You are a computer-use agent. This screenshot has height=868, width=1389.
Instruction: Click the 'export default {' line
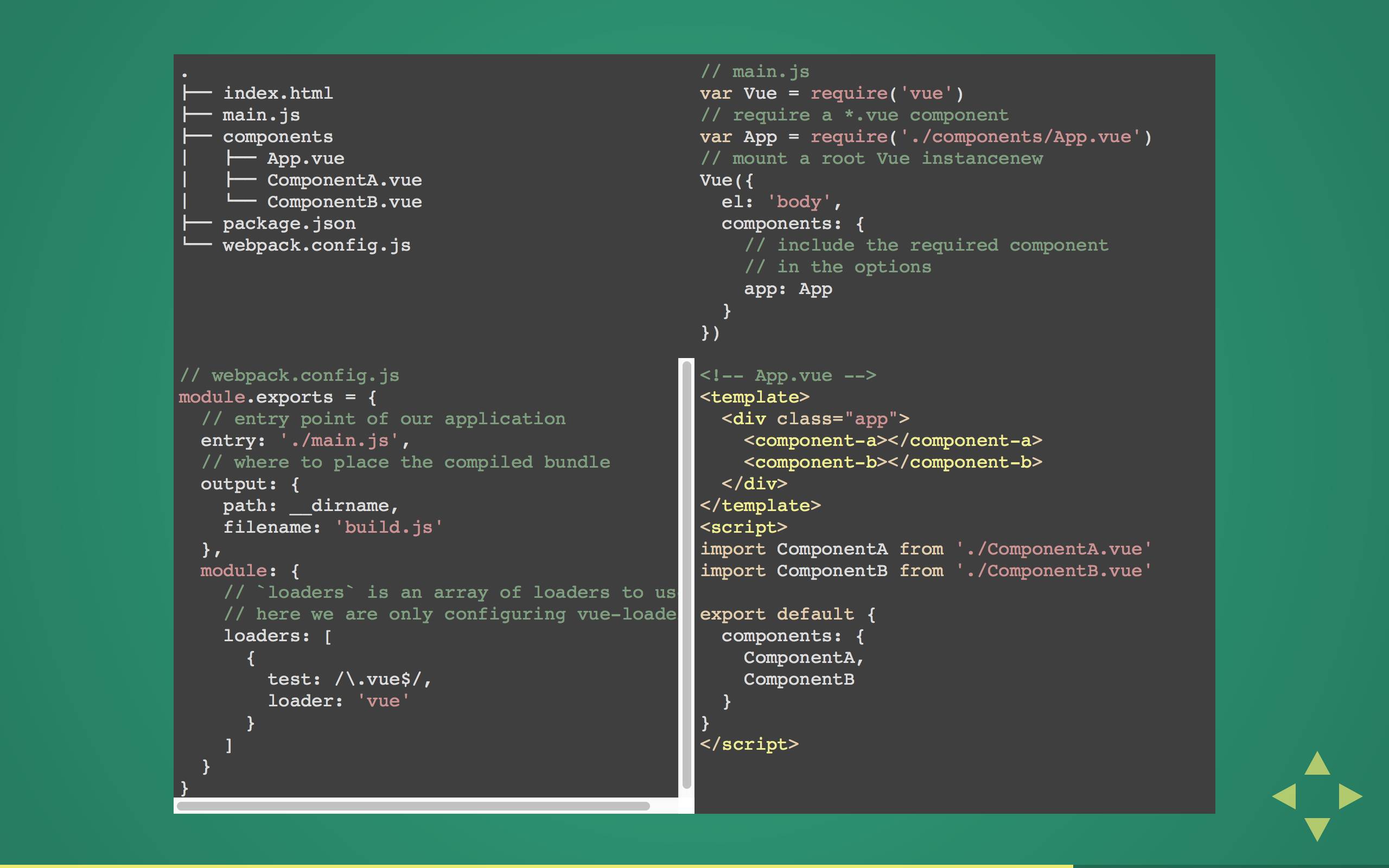788,614
